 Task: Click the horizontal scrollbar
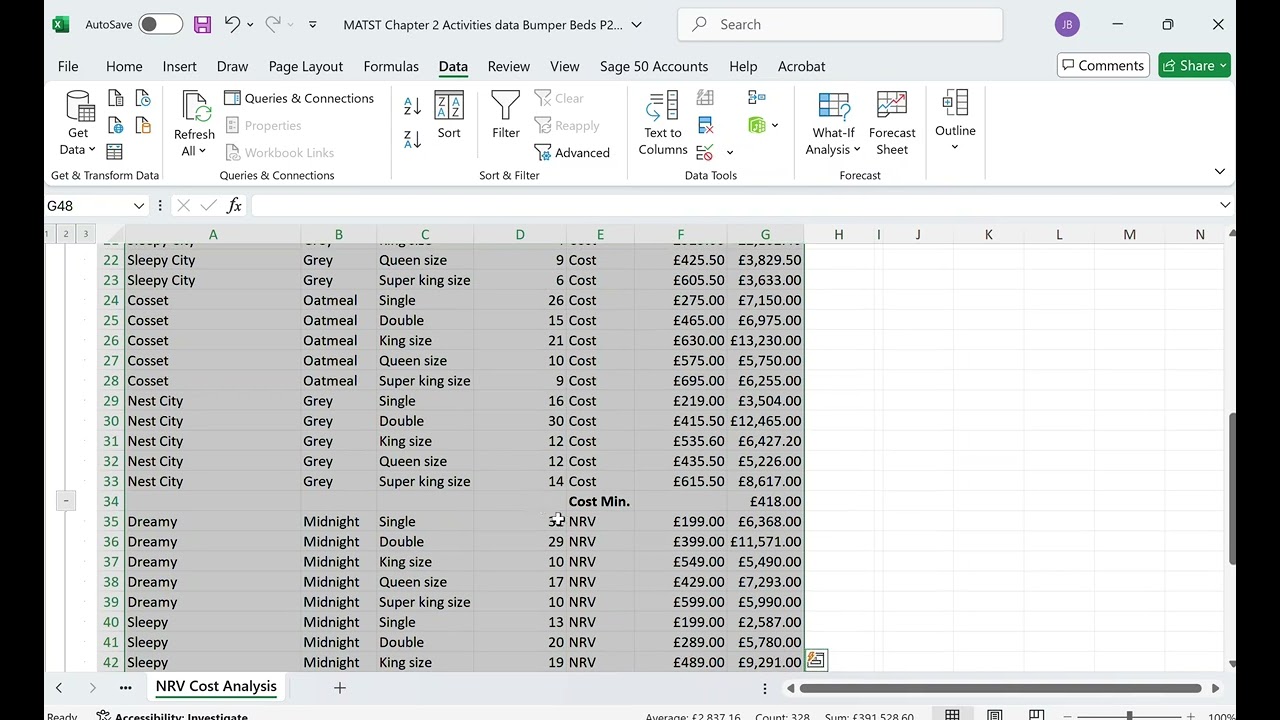(x=1001, y=688)
